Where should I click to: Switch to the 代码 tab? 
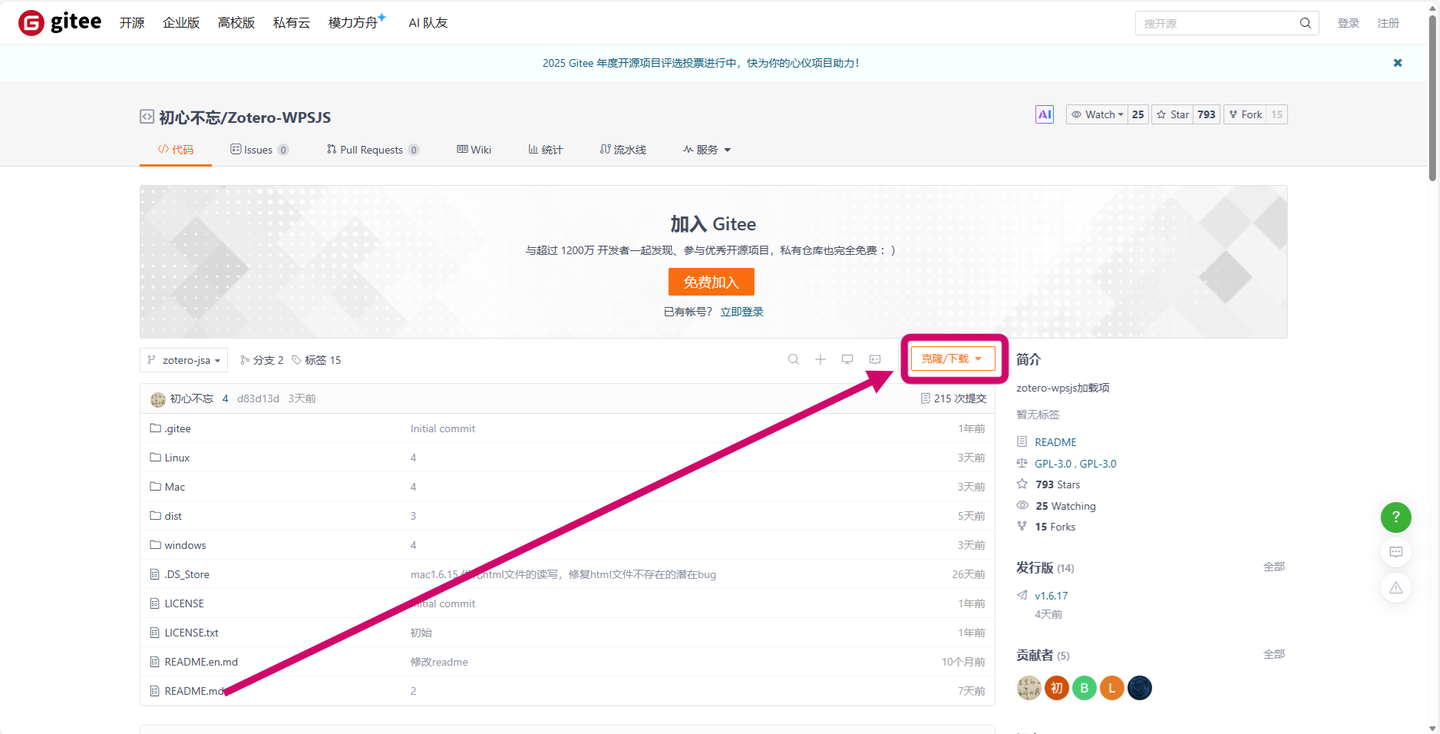(176, 150)
